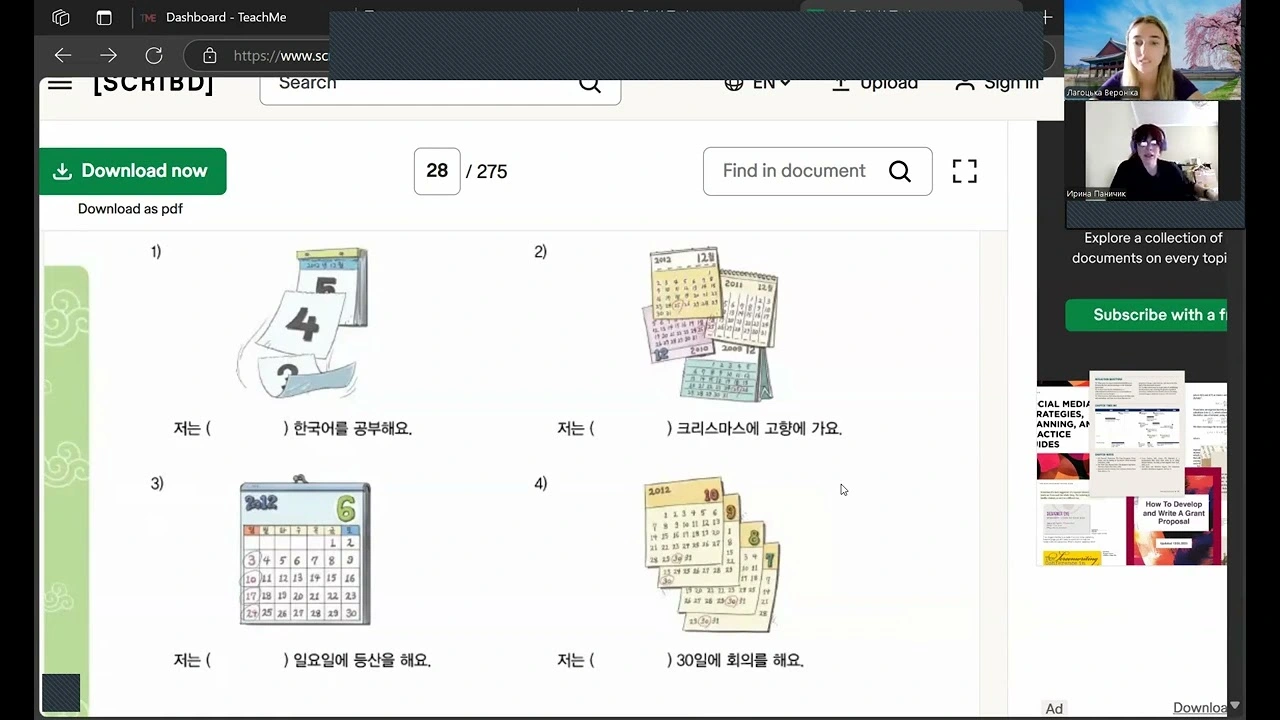Go forward using the browser forward arrow
This screenshot has height=720, width=1280.
tap(108, 55)
